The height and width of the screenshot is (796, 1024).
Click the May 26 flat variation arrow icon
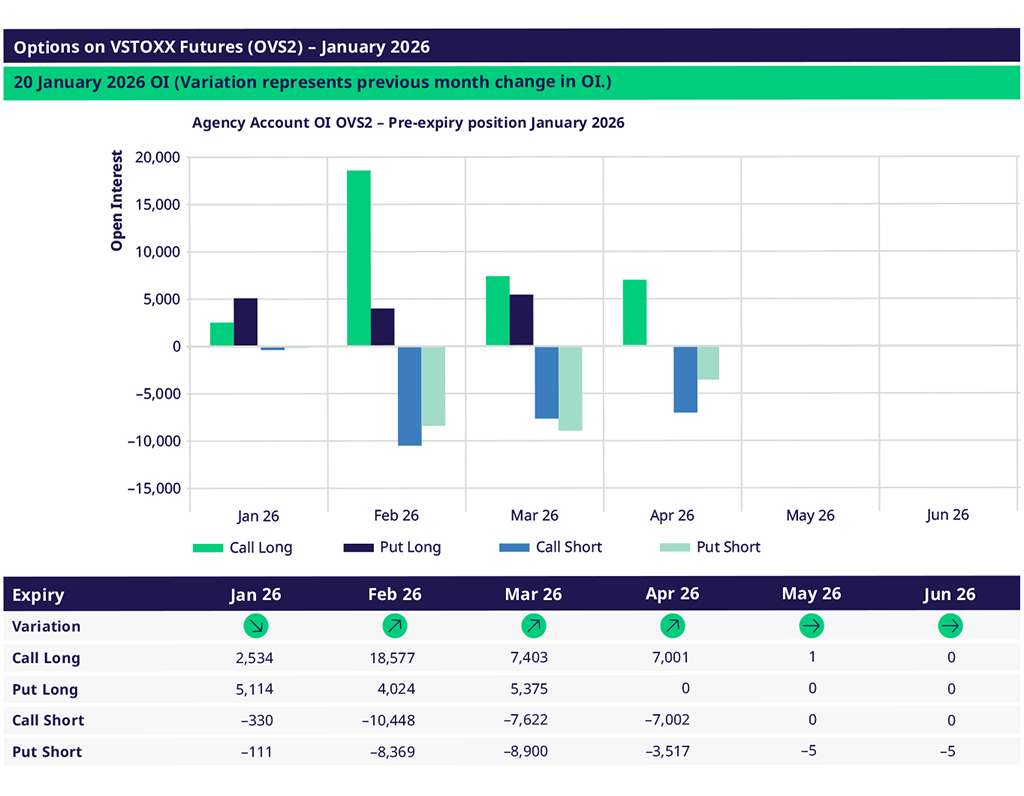[811, 627]
